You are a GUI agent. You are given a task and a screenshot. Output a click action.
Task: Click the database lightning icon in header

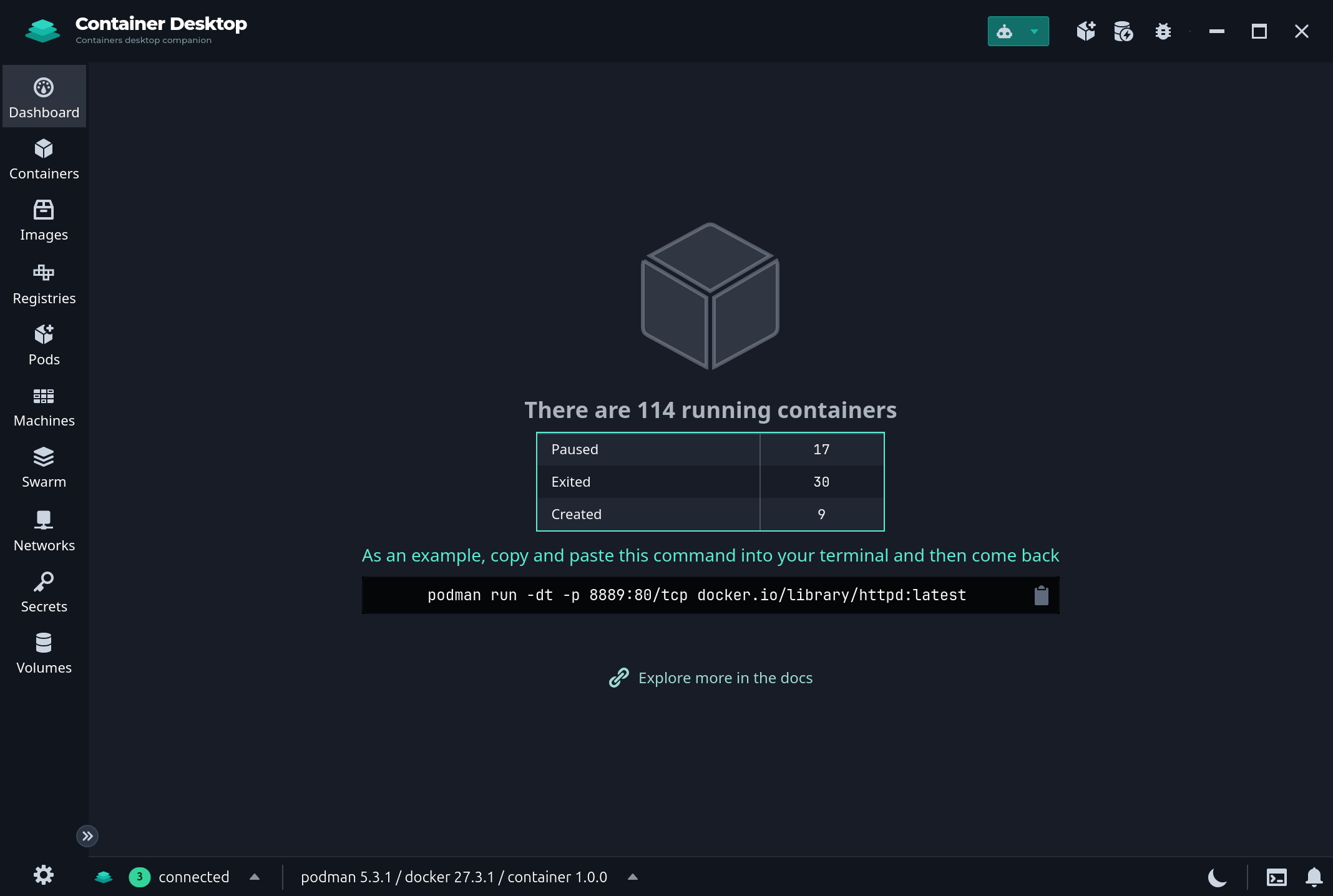[1123, 31]
